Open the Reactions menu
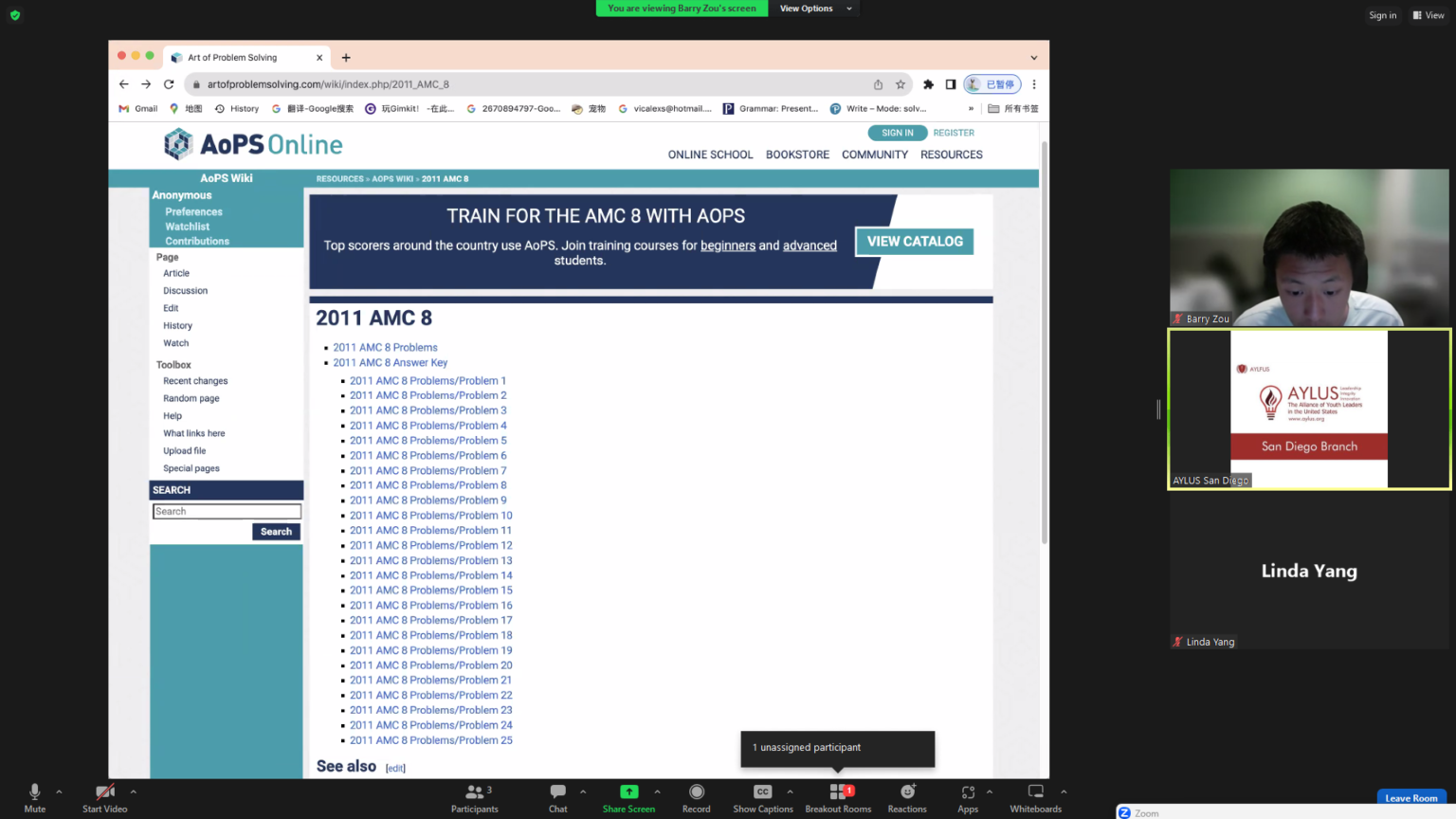Viewport: 1456px width, 819px height. [907, 798]
